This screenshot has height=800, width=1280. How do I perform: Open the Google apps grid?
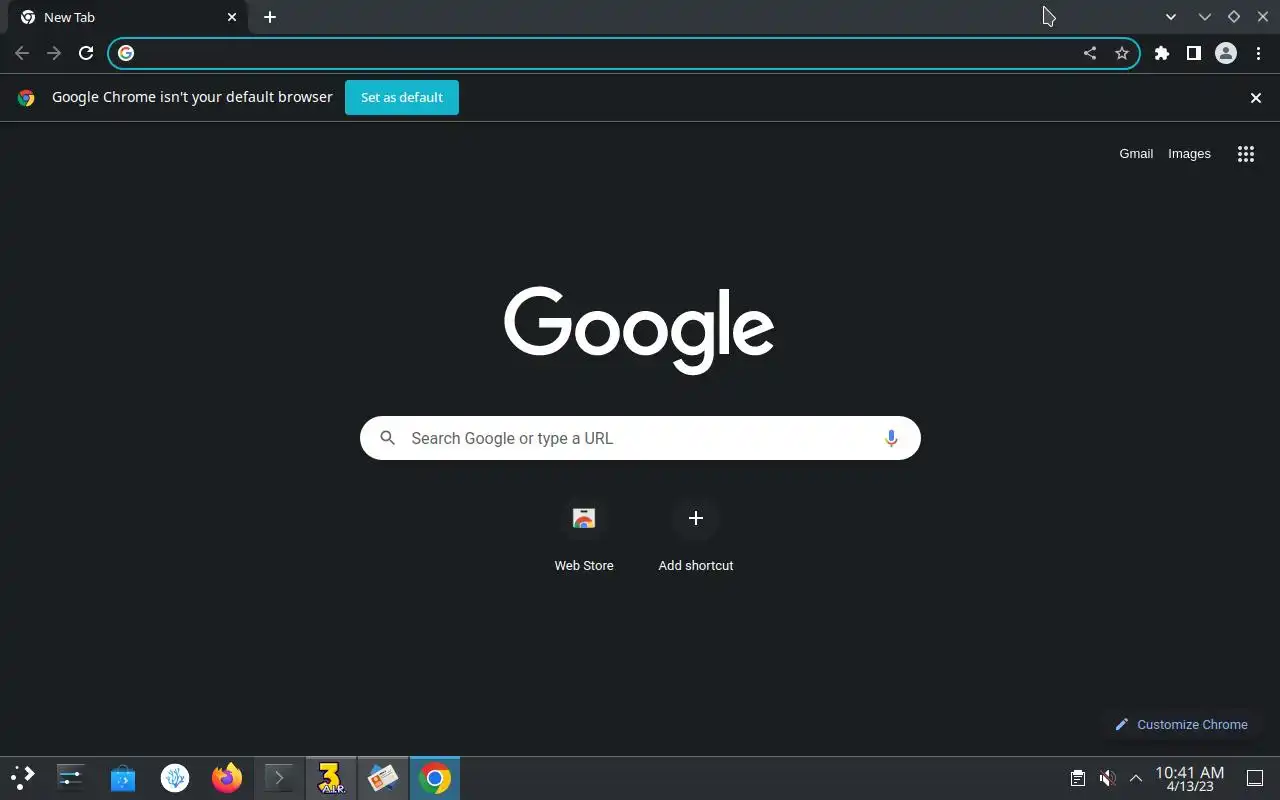(x=1246, y=154)
